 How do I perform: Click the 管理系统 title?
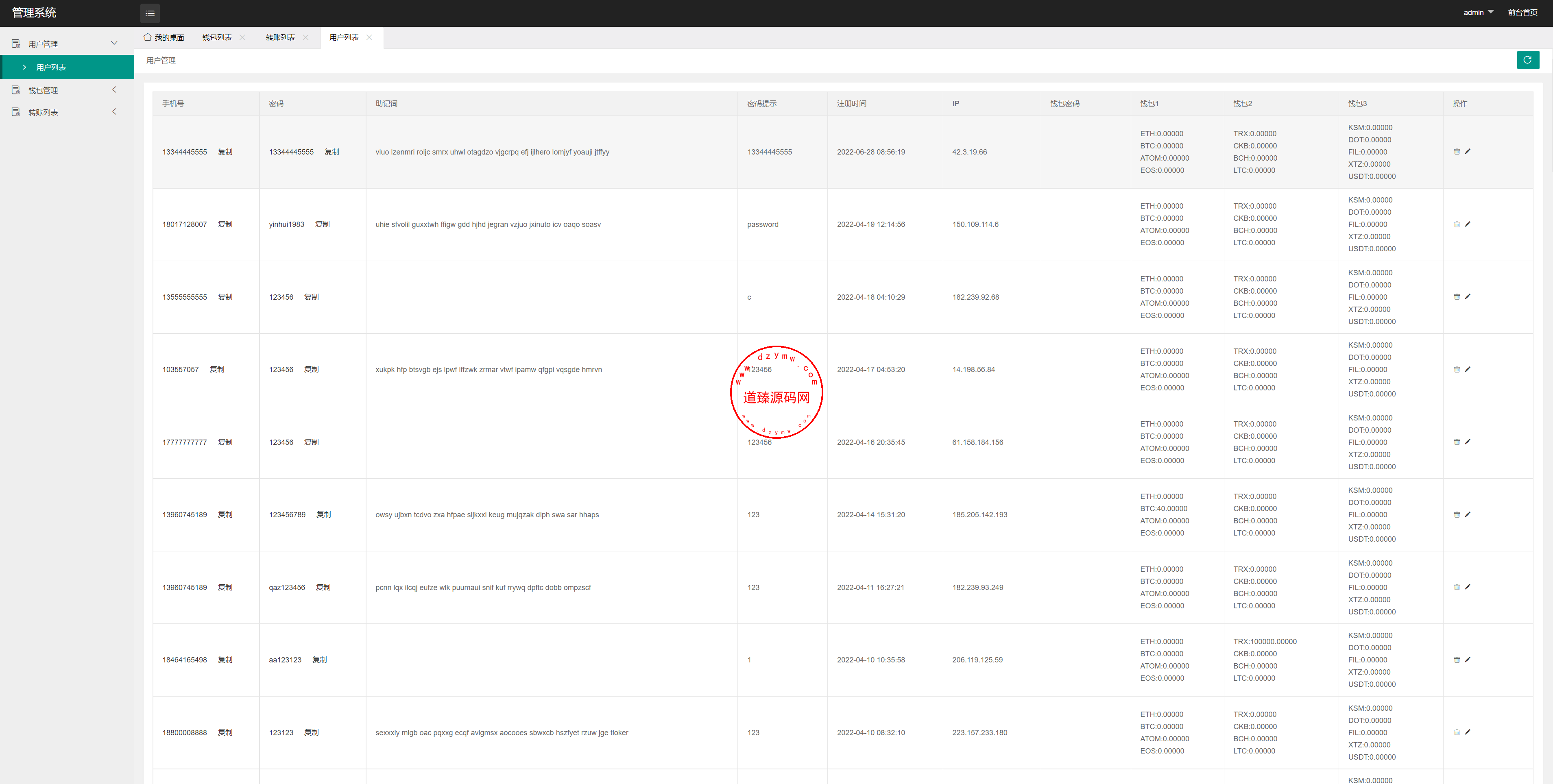click(x=34, y=13)
